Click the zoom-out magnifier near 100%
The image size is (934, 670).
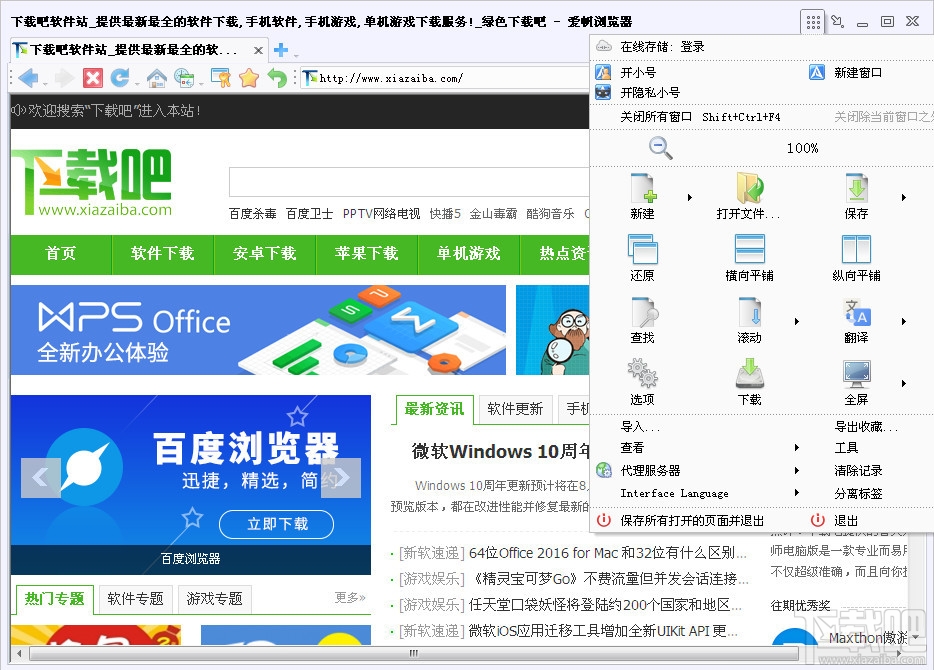tap(660, 147)
